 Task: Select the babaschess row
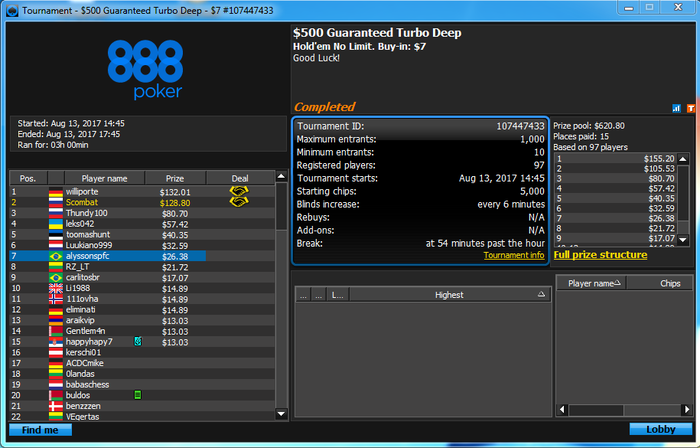click(x=142, y=385)
